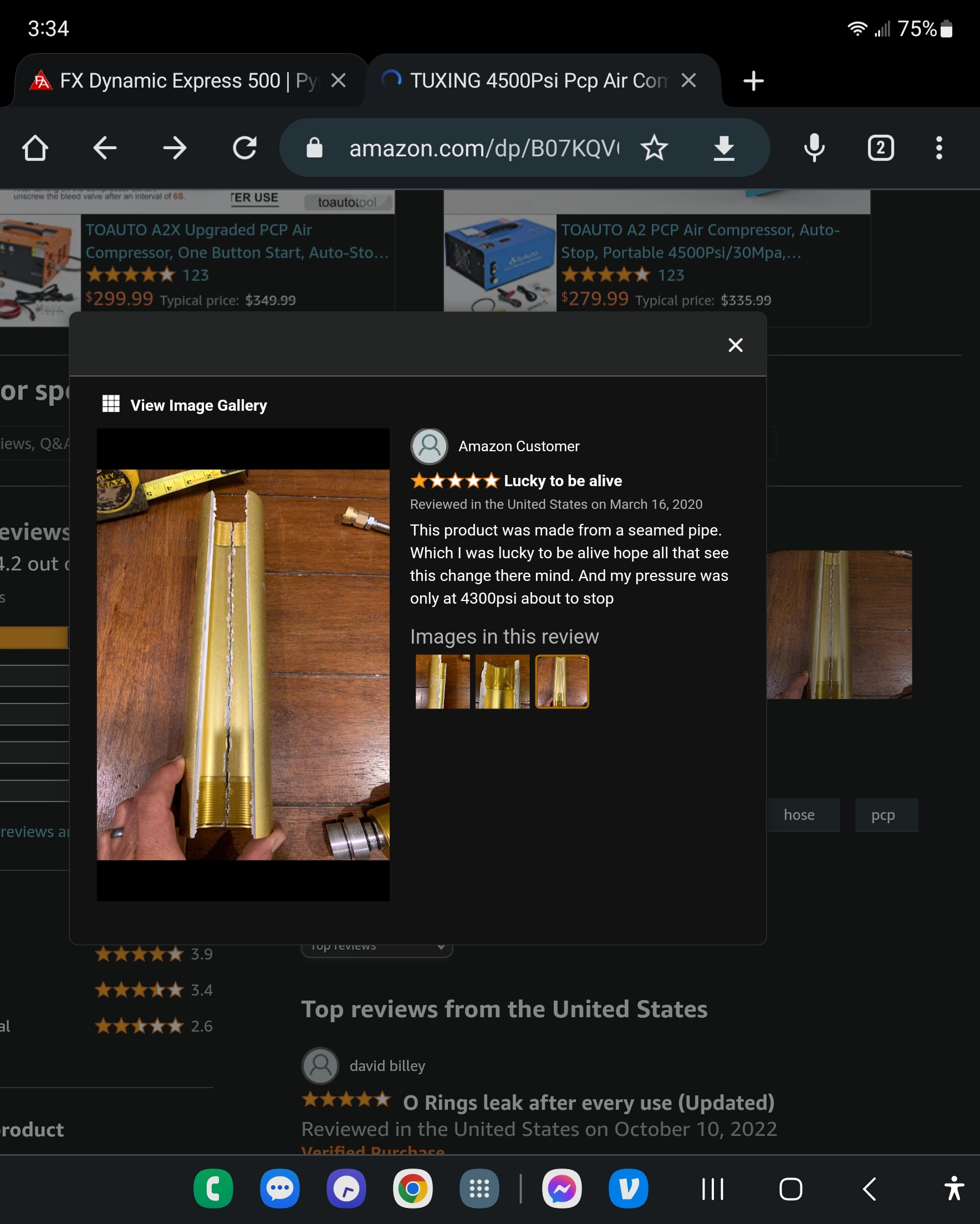Tap the pcp review keyword tag
Viewport: 980px width, 1224px height.
886,815
